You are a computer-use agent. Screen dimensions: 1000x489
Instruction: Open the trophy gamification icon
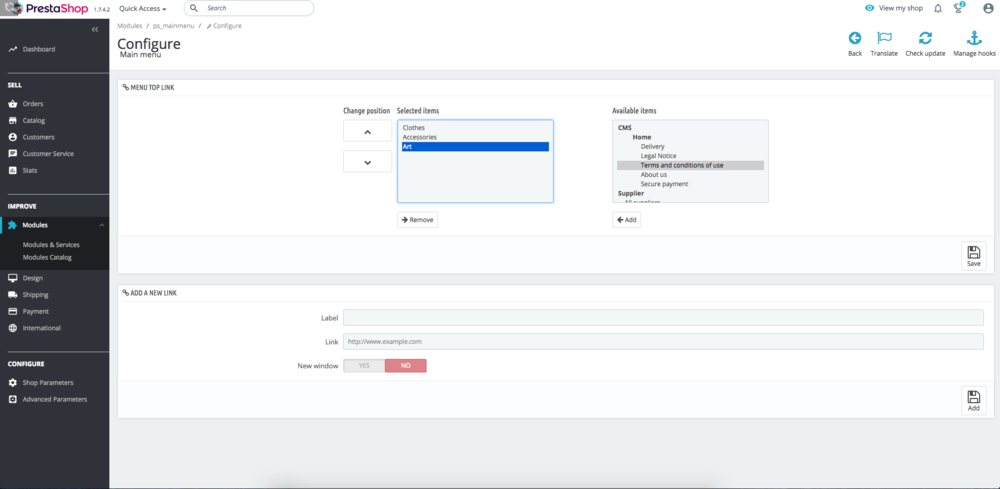(959, 8)
